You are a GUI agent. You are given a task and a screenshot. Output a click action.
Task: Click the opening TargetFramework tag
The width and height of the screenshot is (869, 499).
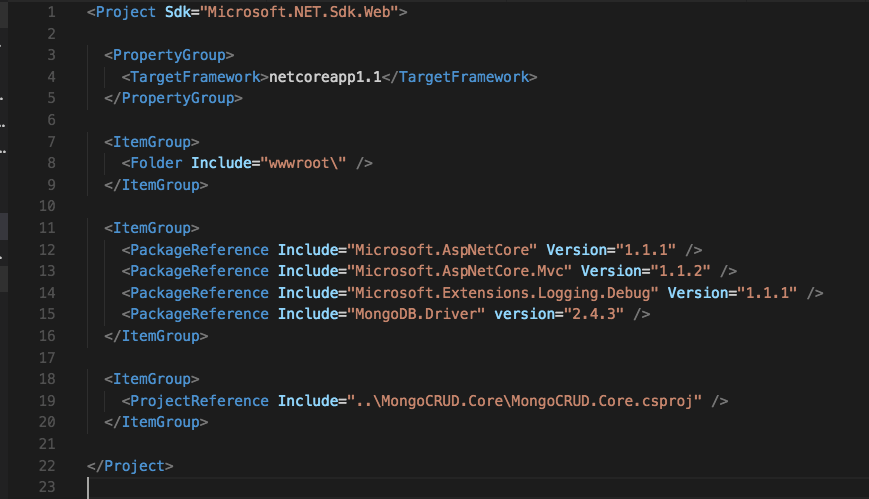point(196,77)
